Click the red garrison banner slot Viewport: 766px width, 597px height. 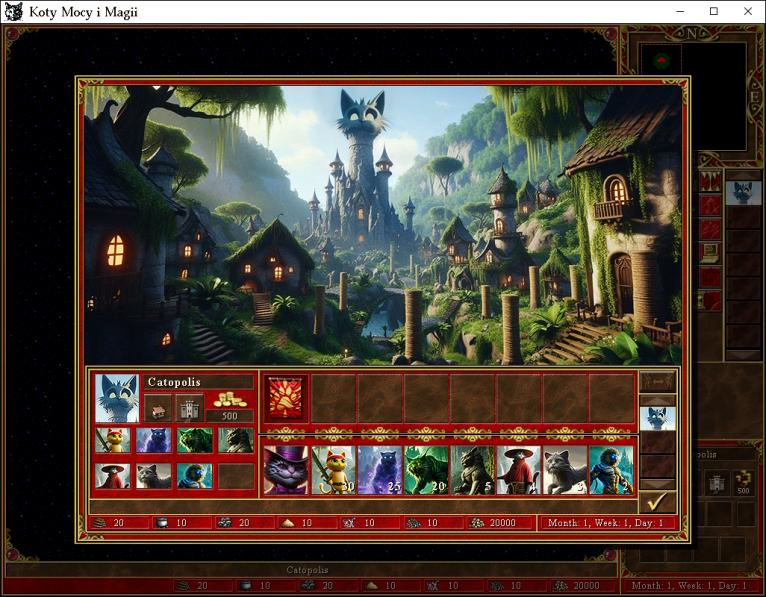[x=286, y=398]
